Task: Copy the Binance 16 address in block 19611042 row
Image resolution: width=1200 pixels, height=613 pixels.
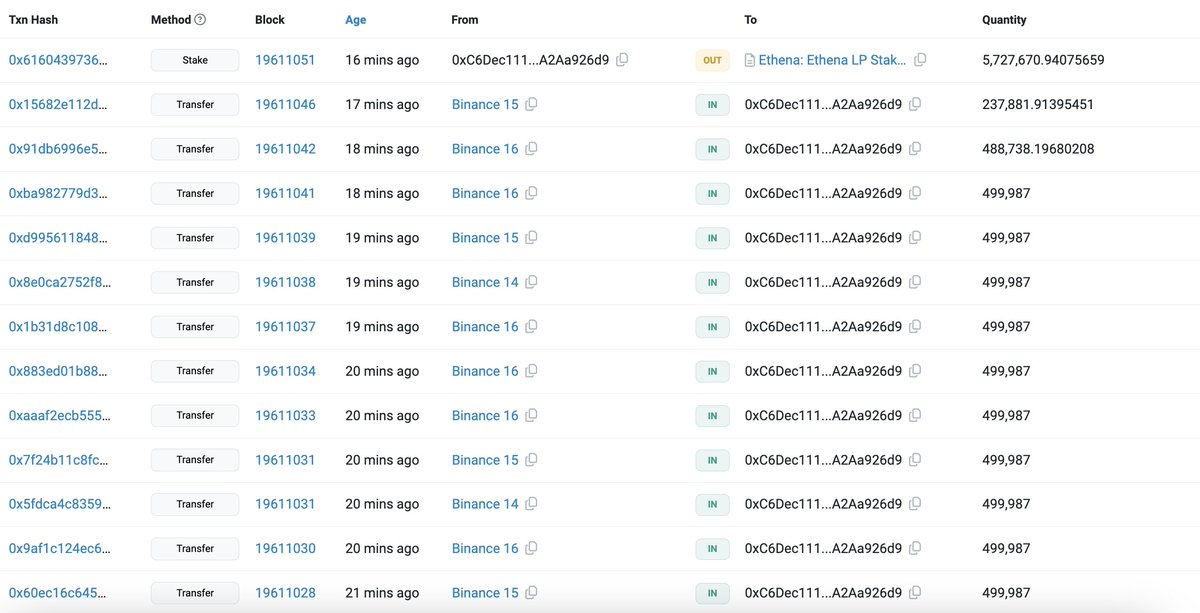Action: pyautogui.click(x=532, y=148)
